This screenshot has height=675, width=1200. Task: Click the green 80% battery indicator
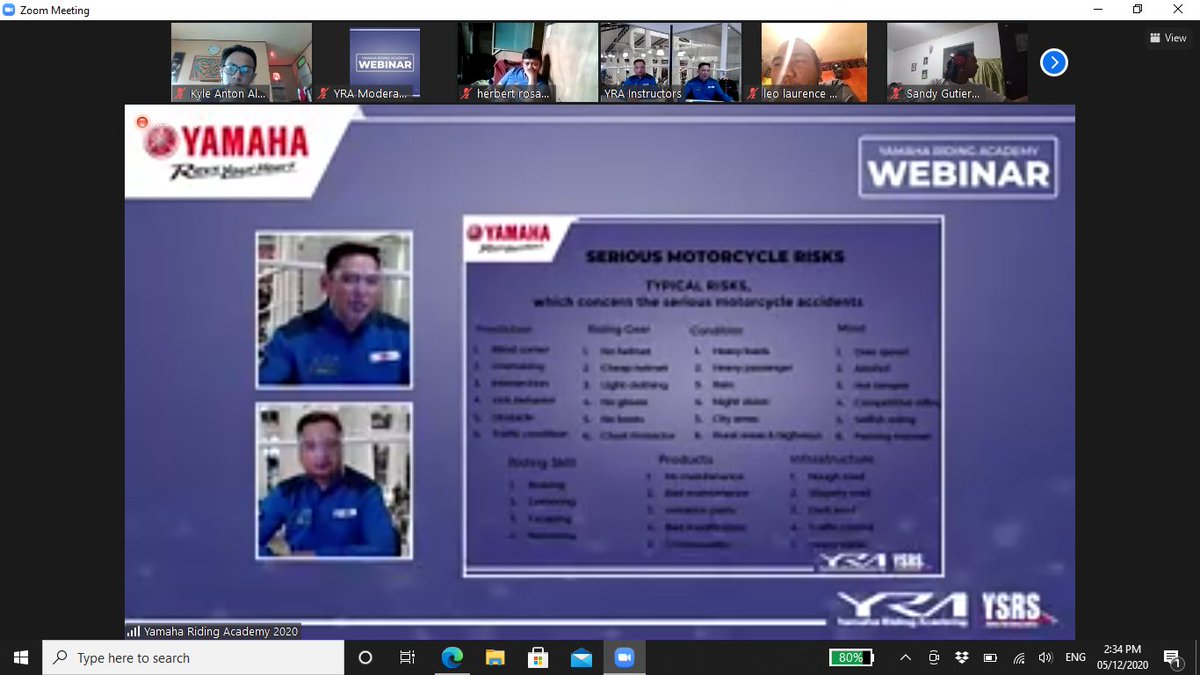tap(853, 657)
